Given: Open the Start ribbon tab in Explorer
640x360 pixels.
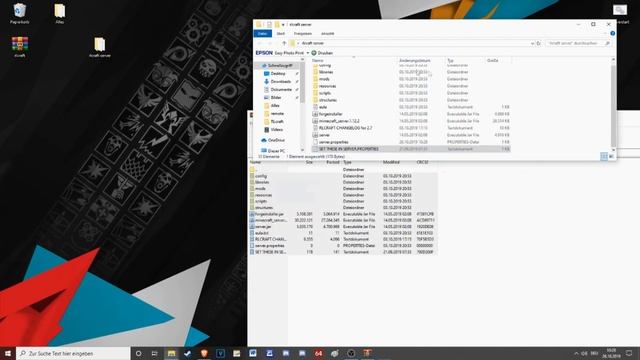Looking at the screenshot, I should [281, 33].
